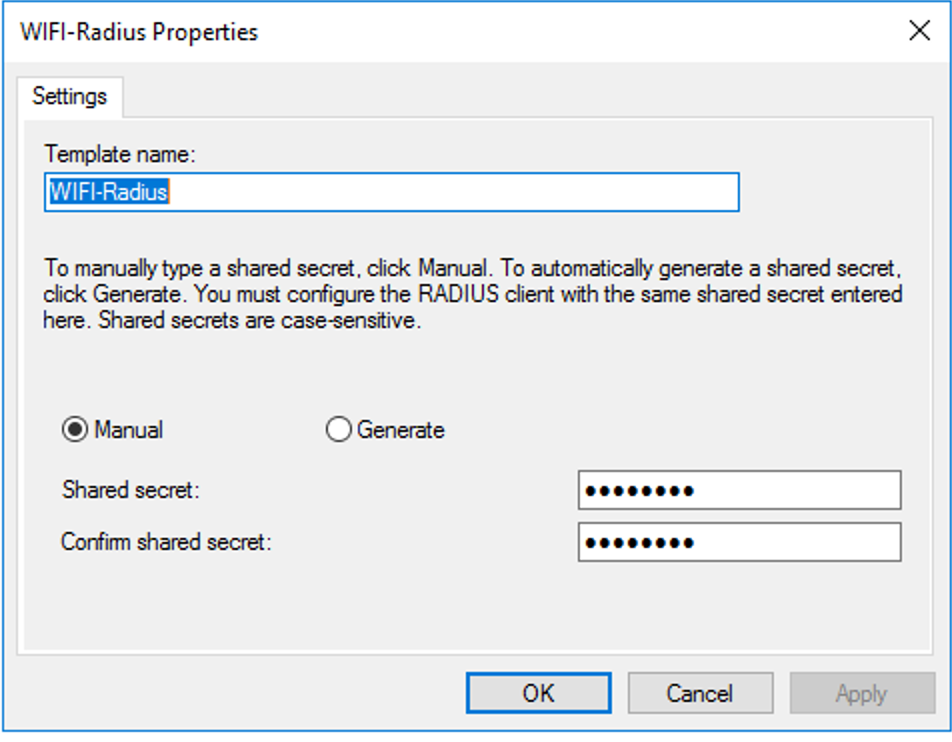Viewport: 952px width, 742px height.
Task: Click the "Manual" option label text
Action: tap(128, 430)
